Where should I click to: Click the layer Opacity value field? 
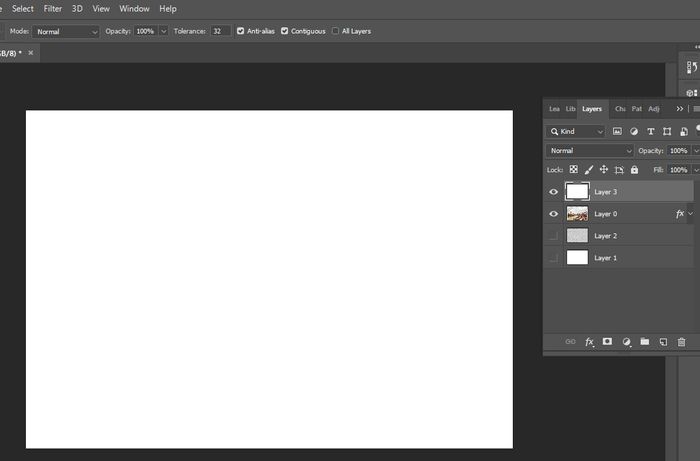click(x=679, y=151)
